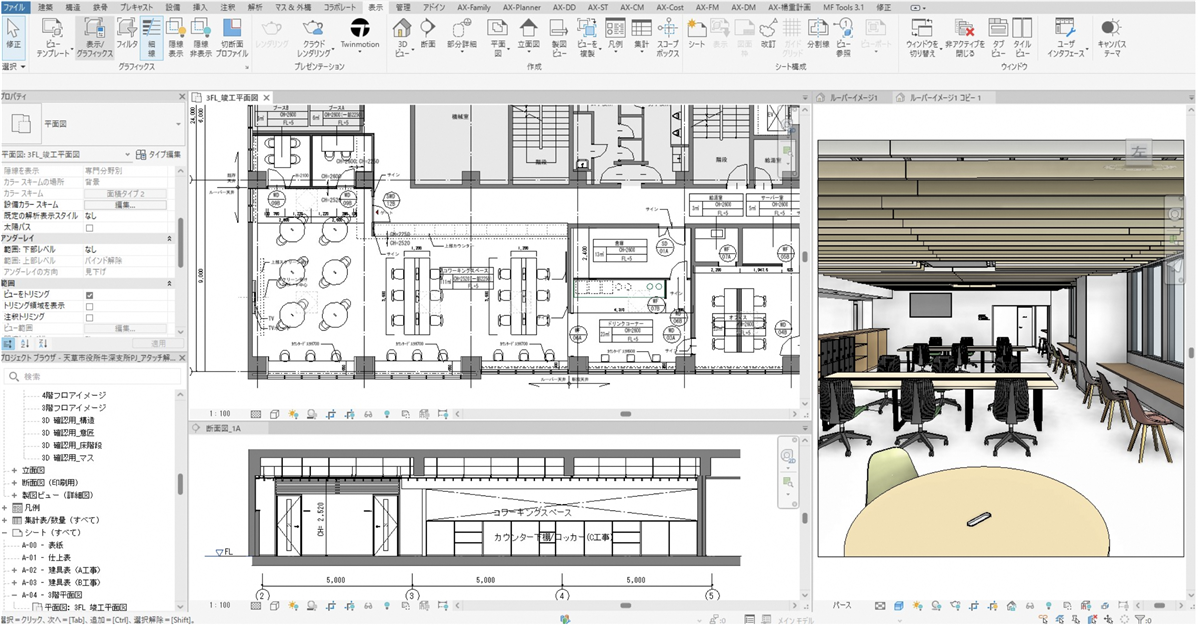
Task: Expand the 立面図 node in project browser
Action: pyautogui.click(x=15, y=469)
